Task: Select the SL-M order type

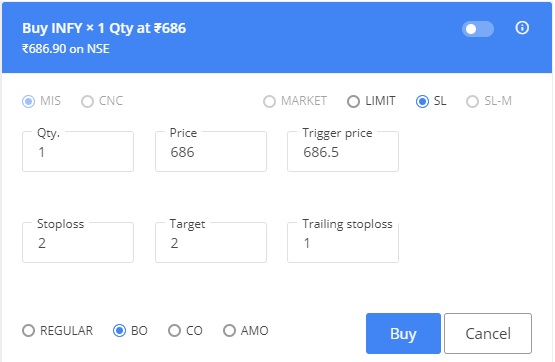Action: point(472,102)
